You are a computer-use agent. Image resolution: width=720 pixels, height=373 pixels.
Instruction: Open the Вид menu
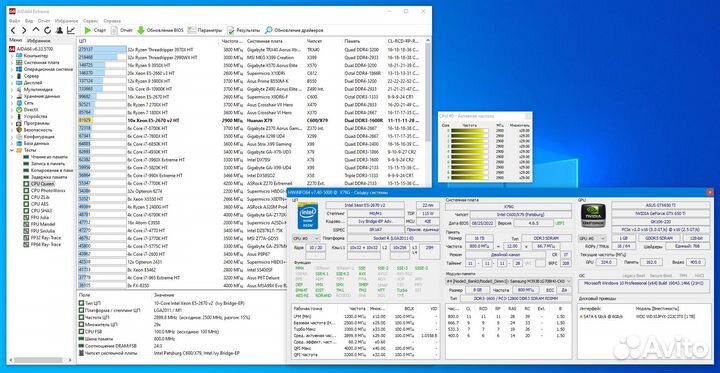(28, 21)
